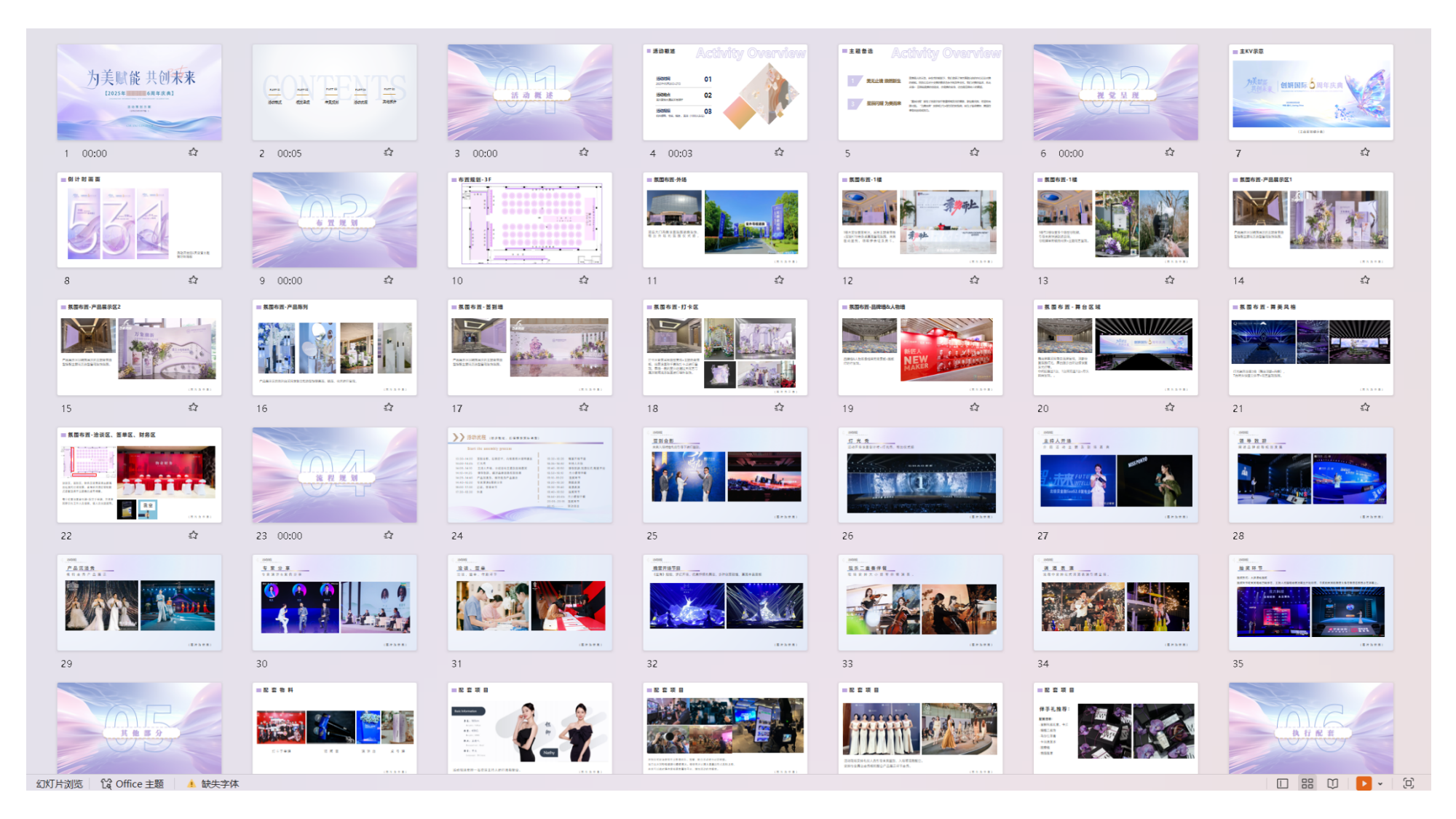Expand slideshow play options arrow
1456x819 pixels.
click(1380, 784)
